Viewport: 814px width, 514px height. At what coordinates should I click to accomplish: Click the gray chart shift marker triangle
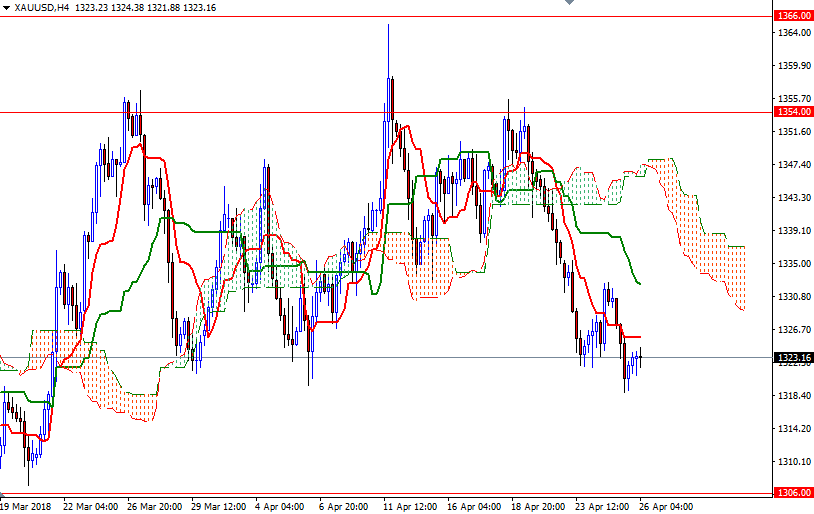569,4
